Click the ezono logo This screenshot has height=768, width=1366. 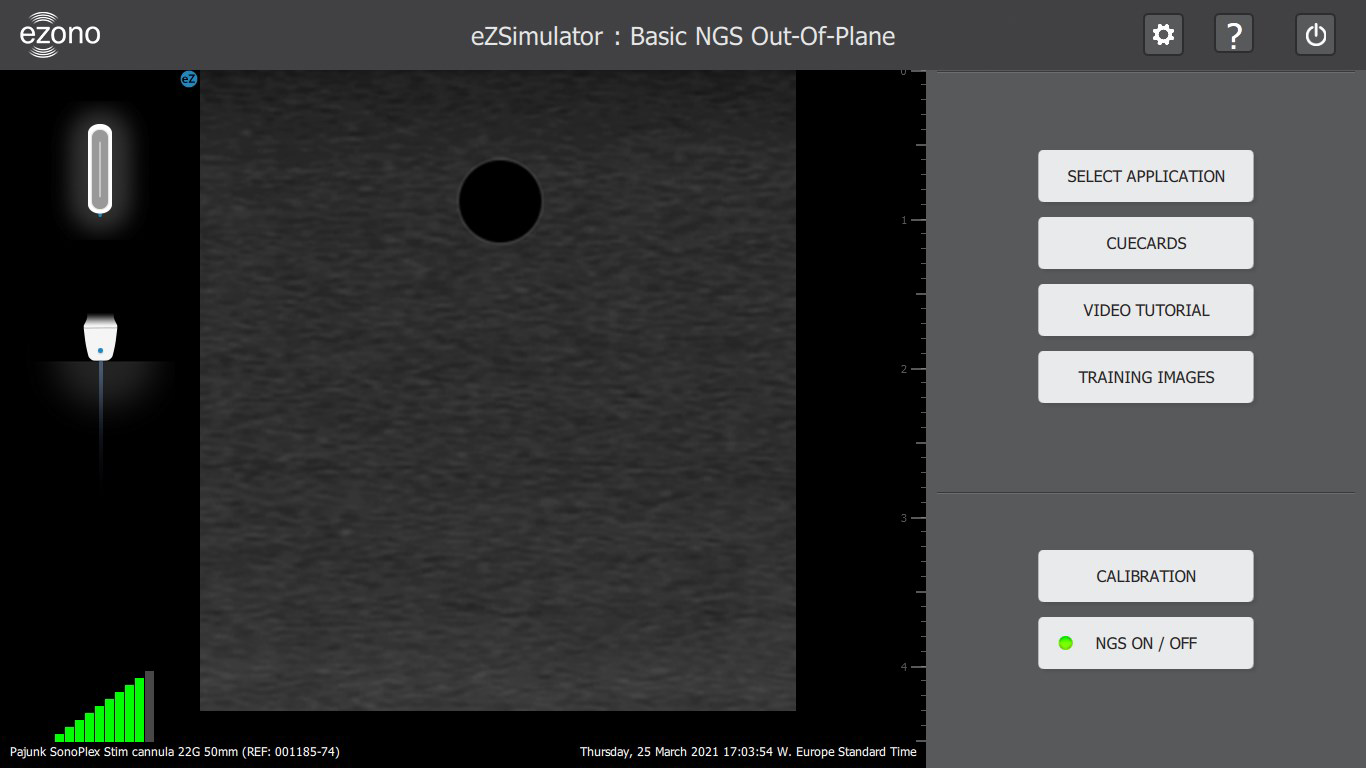click(60, 33)
